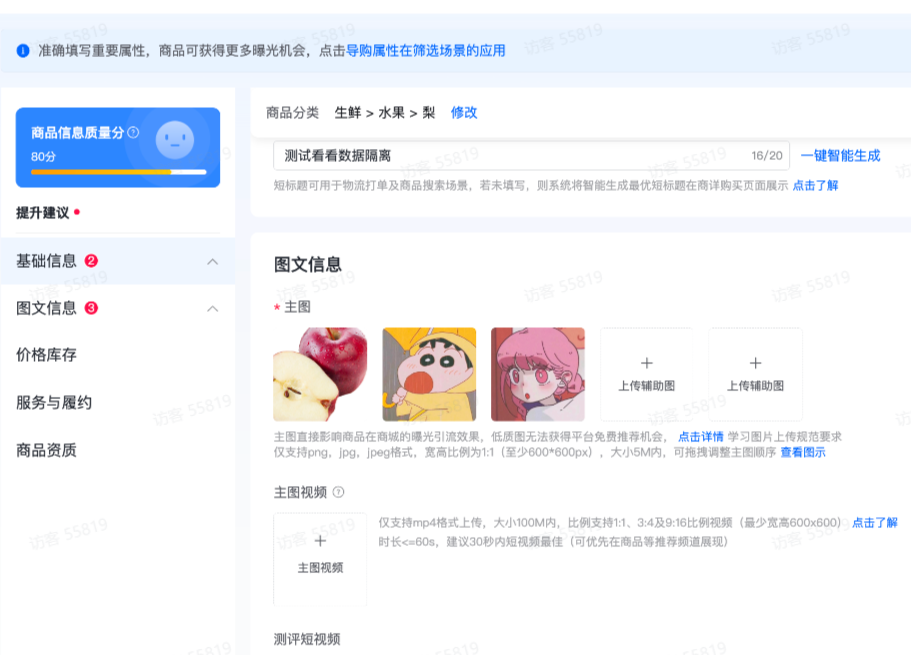The width and height of the screenshot is (911, 655).
Task: Collapse the 图文信息 section chevron
Action: 211,308
